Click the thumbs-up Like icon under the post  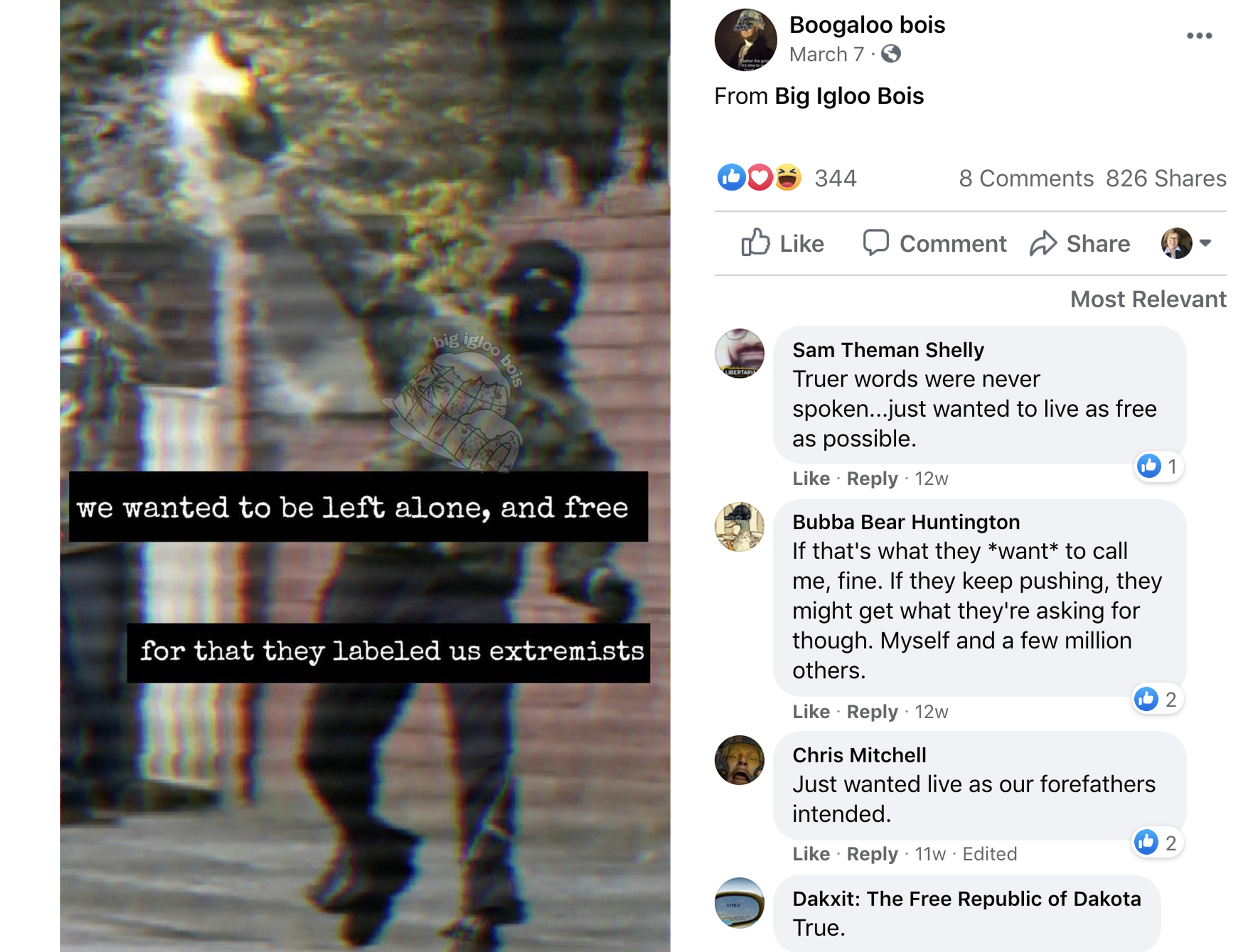(x=755, y=243)
